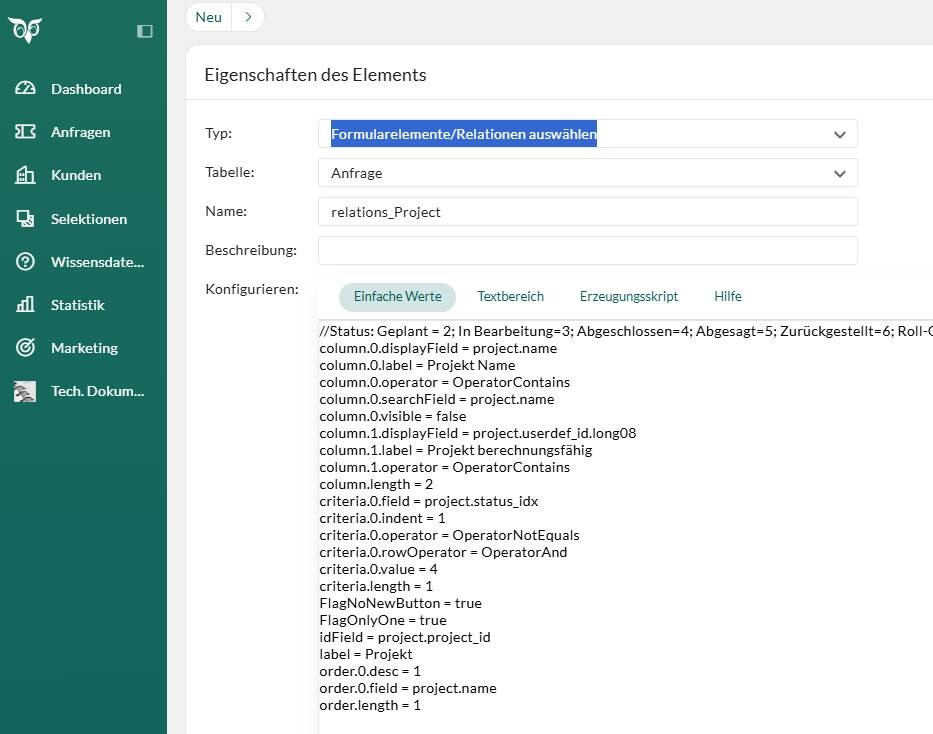Click the empty Beschreibung field
Viewport: 933px width, 734px height.
[588, 250]
